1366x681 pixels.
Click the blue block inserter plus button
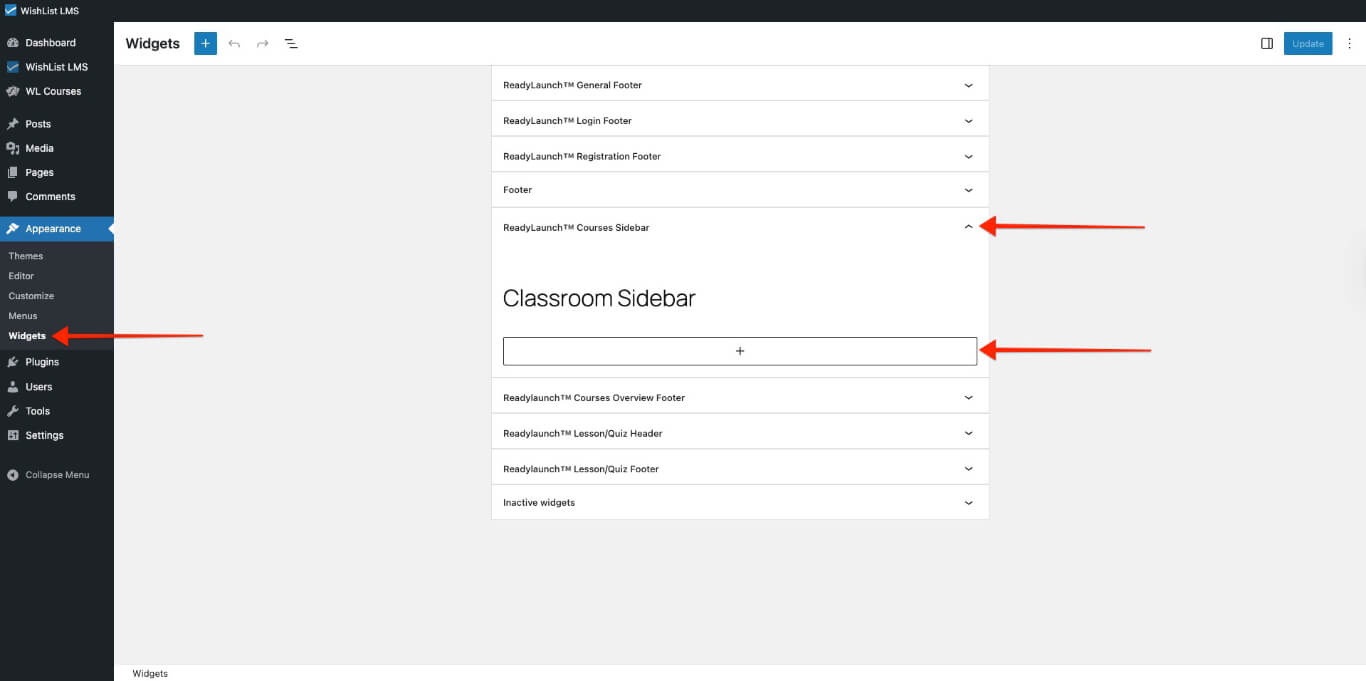click(205, 44)
